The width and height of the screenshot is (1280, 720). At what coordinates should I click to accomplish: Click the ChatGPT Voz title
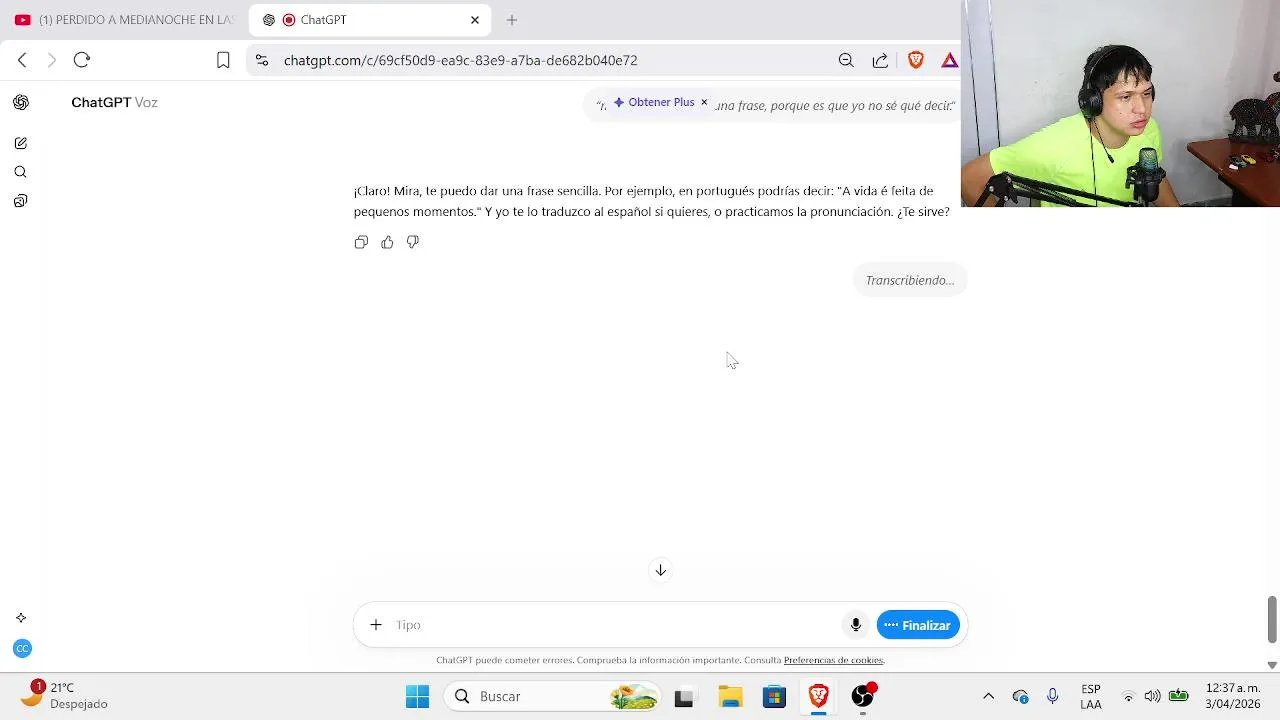tap(114, 102)
